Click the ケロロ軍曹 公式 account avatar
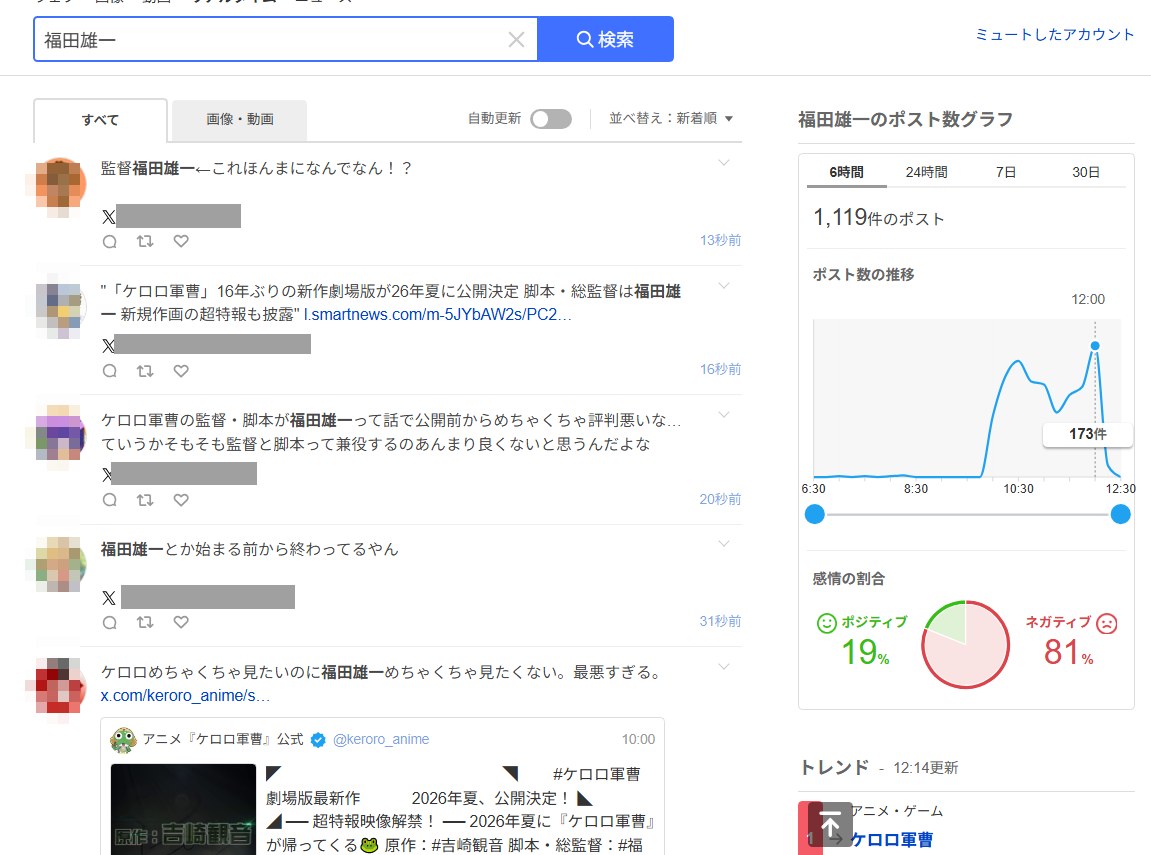The height and width of the screenshot is (855, 1151). coord(123,740)
